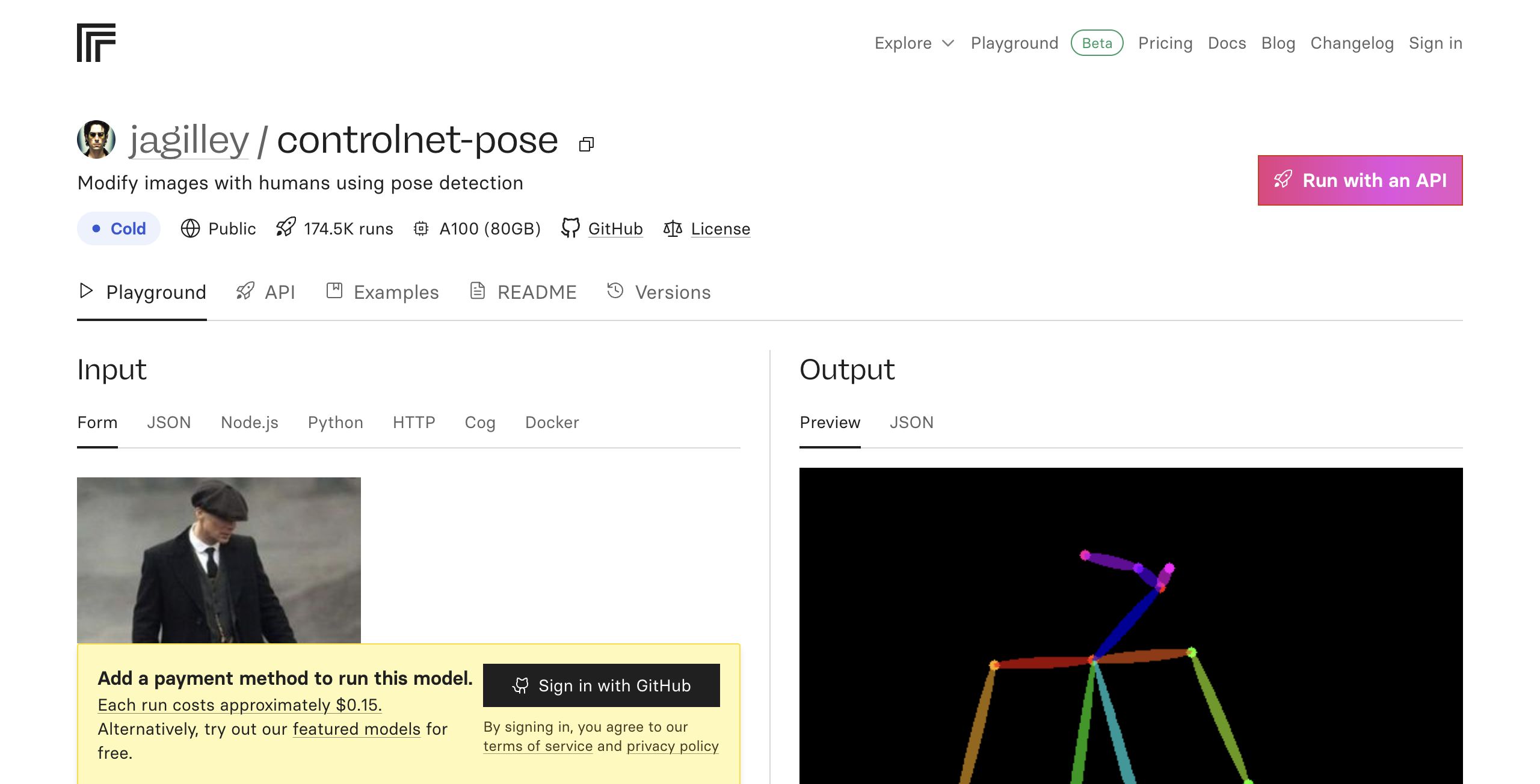Click the rocket icon beside 174.5K runs
Viewport: 1540px width, 784px height.
[x=286, y=227]
